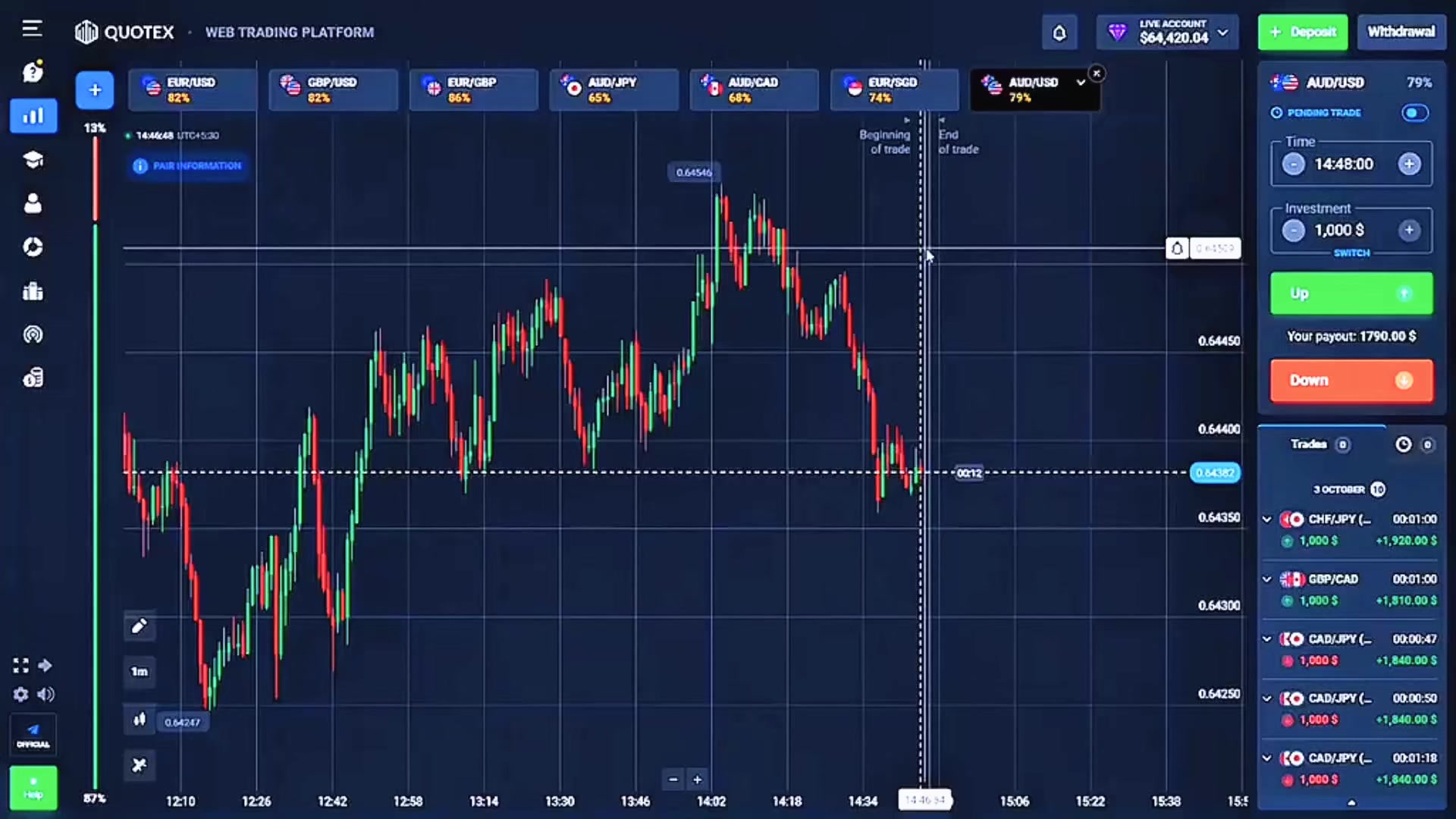The height and width of the screenshot is (819, 1456).
Task: Open the Live Account balance dropdown
Action: click(x=1168, y=33)
